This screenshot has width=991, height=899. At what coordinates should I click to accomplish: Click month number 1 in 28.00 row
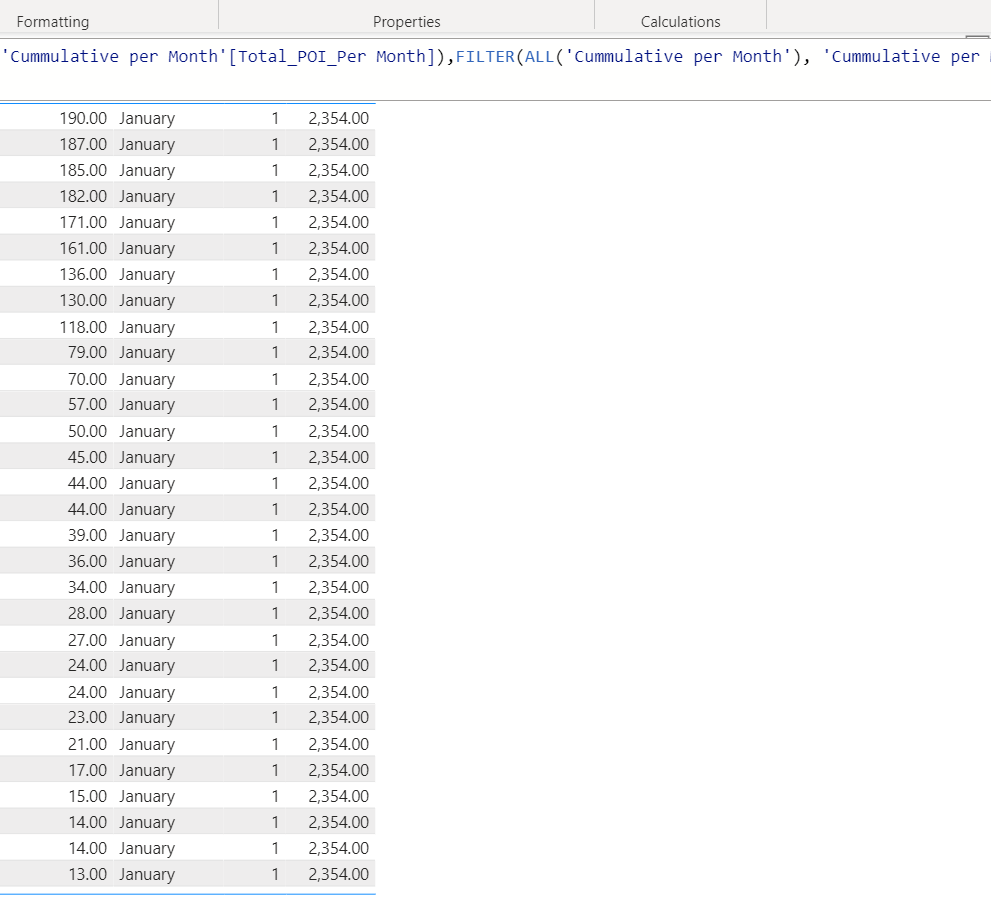tap(275, 613)
